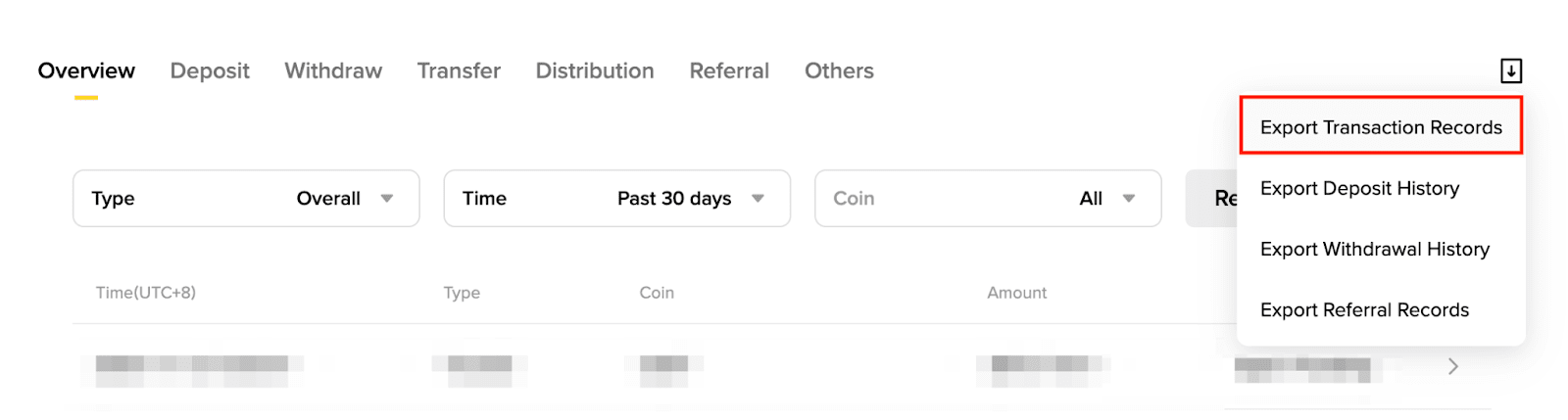Click the row detail chevron arrow
The height and width of the screenshot is (420, 1568).
click(1453, 366)
